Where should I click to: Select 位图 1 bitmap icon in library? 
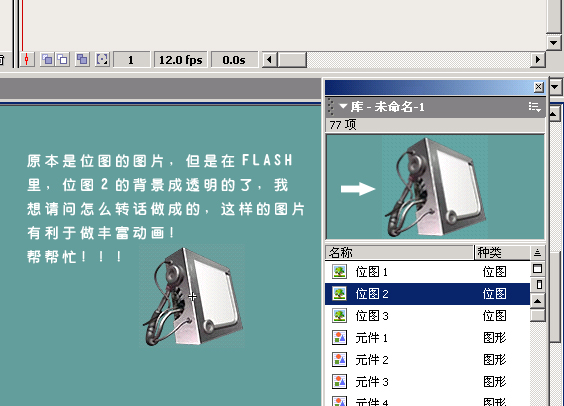tap(339, 272)
